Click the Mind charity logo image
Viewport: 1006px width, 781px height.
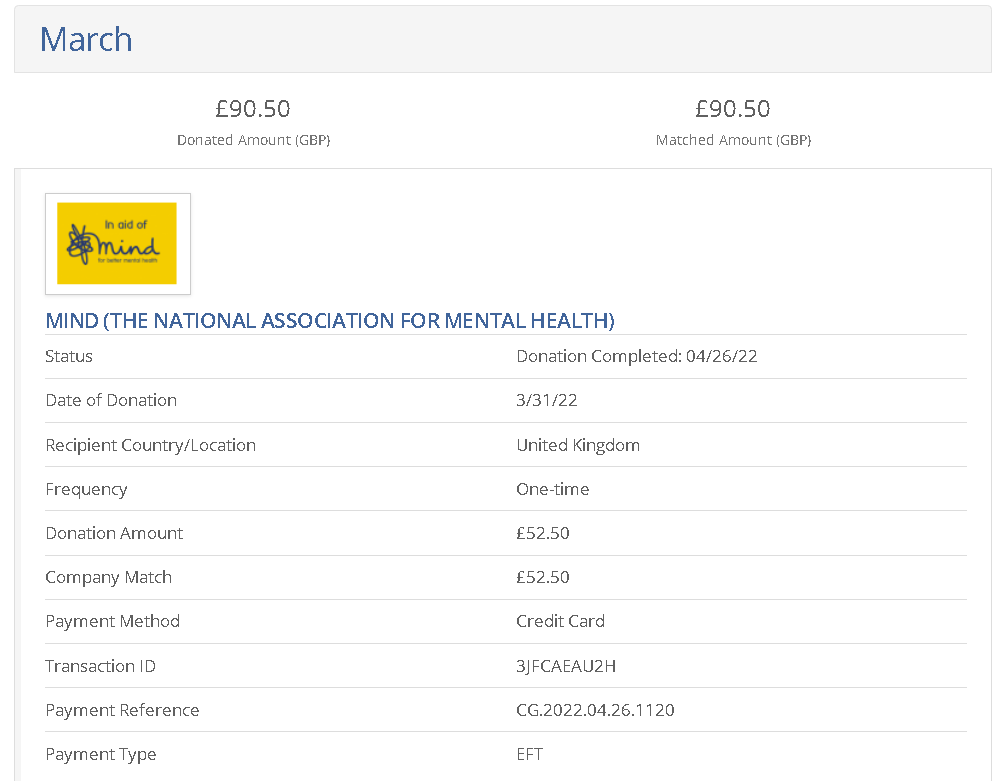tap(117, 243)
